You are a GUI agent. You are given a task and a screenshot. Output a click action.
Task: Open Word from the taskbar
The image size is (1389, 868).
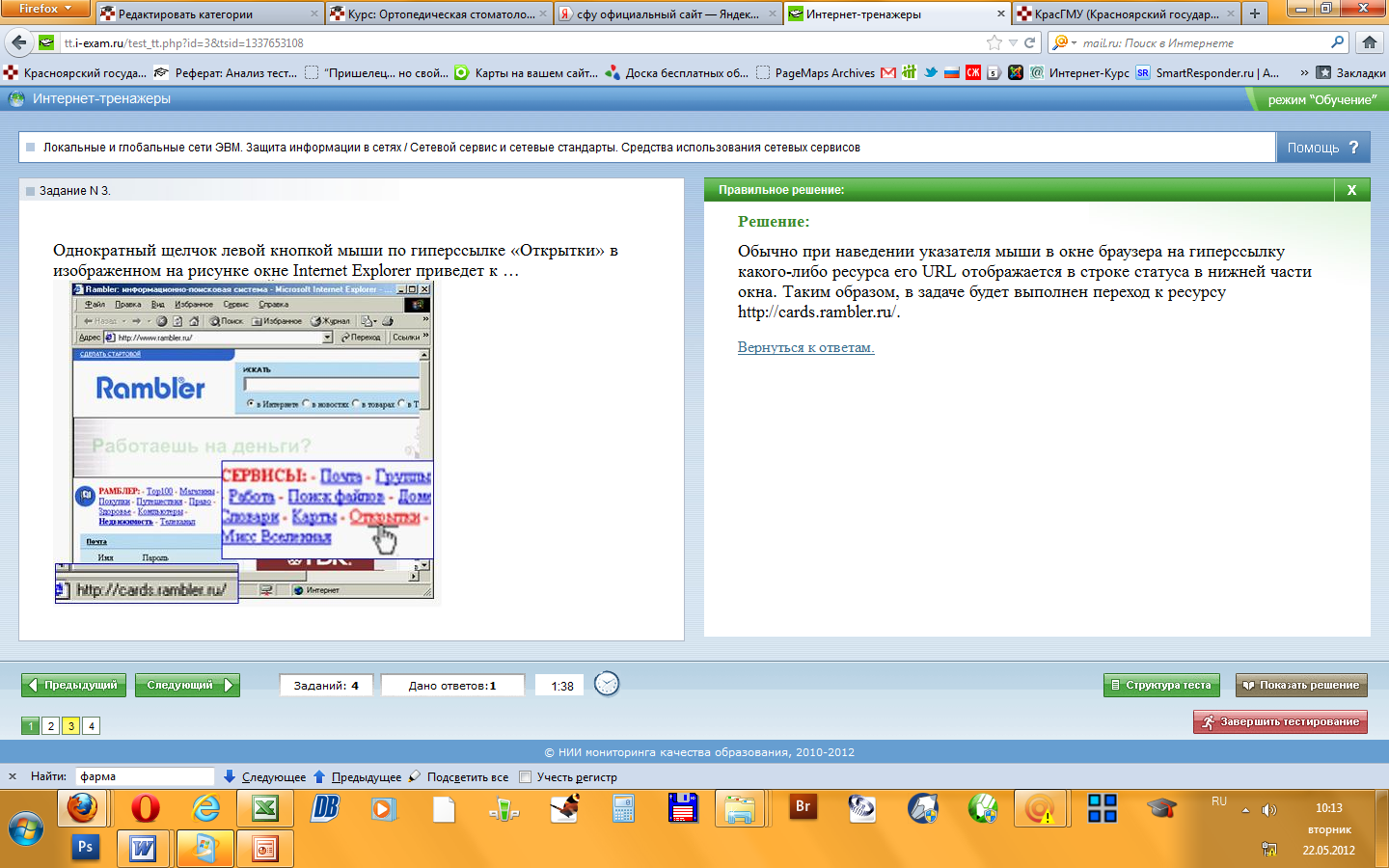coord(144,849)
